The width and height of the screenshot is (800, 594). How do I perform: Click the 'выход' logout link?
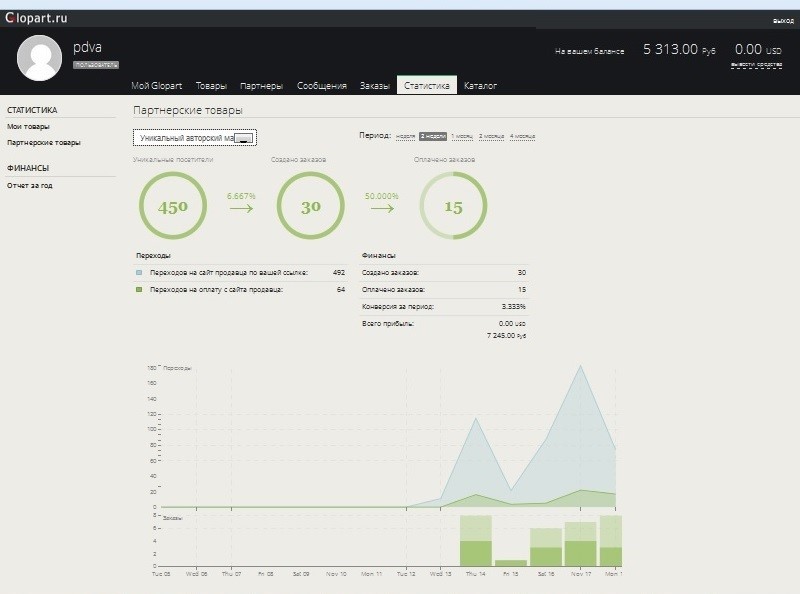(783, 21)
